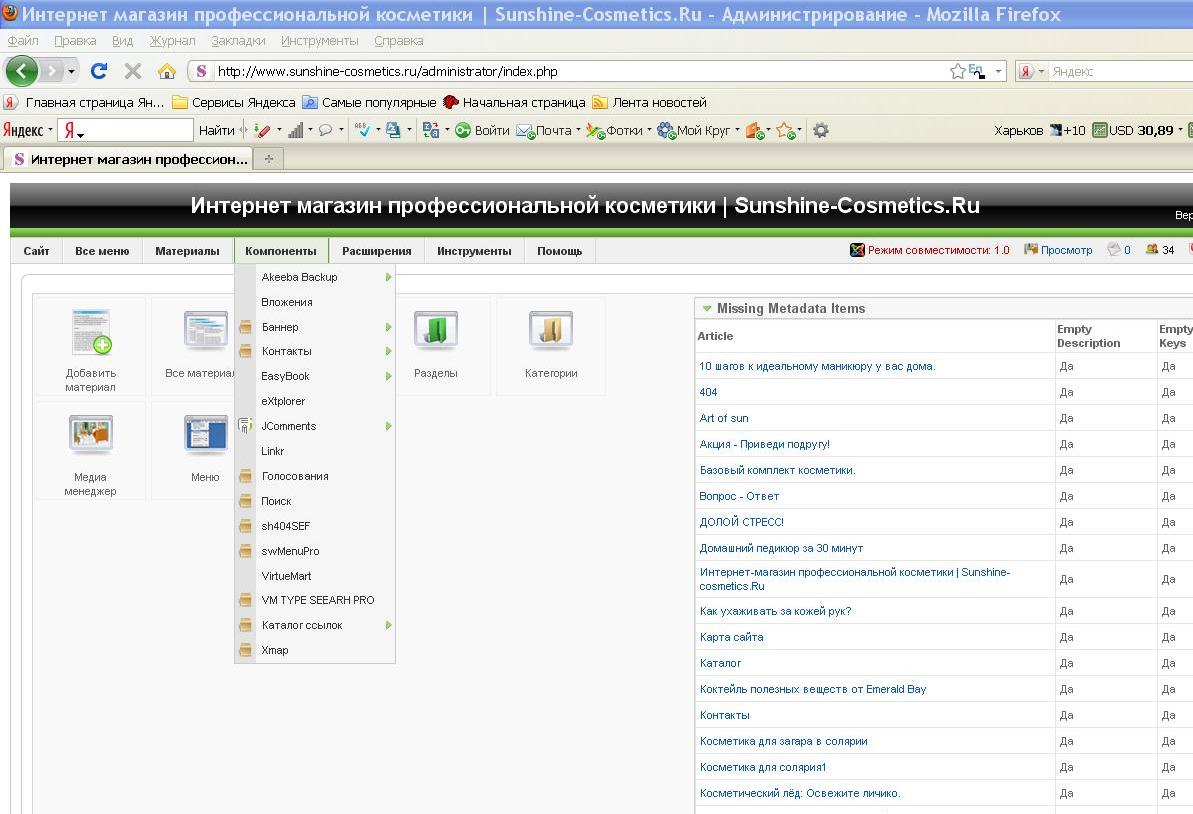Select Голосования from the components menu
1193x814 pixels.
coord(295,476)
